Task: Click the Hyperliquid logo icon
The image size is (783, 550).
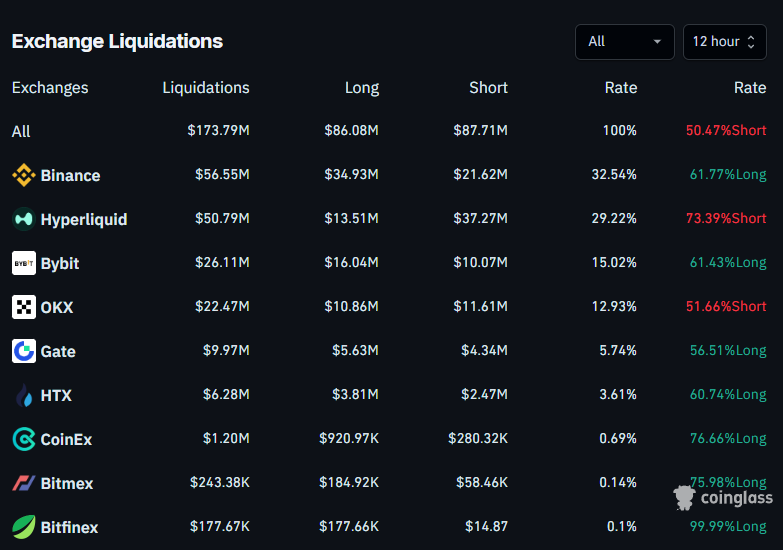Action: [23, 220]
